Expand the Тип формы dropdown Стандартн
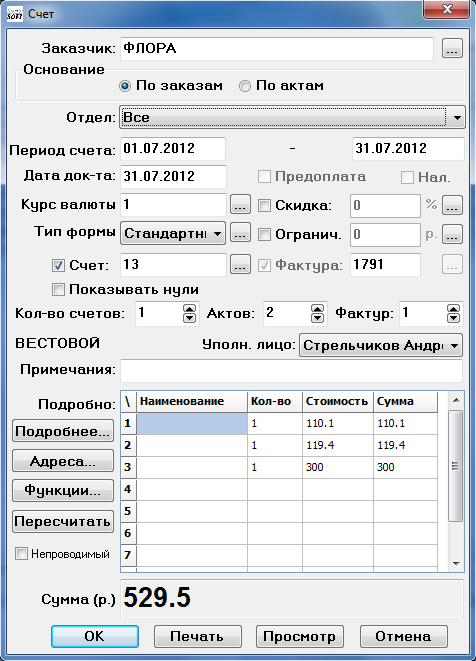This screenshot has width=476, height=661. [x=173, y=233]
